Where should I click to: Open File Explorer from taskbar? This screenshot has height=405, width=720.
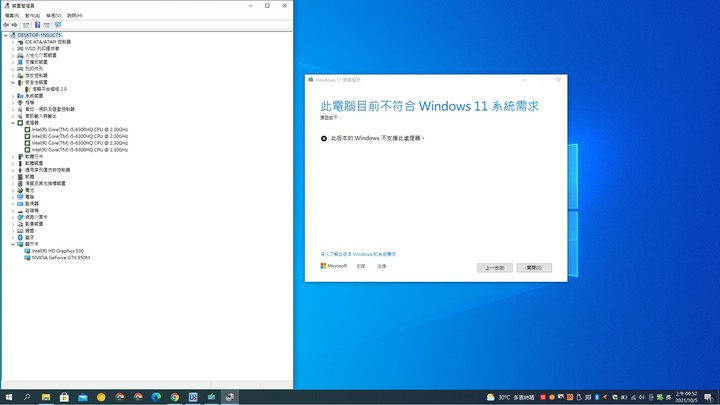(x=46, y=397)
